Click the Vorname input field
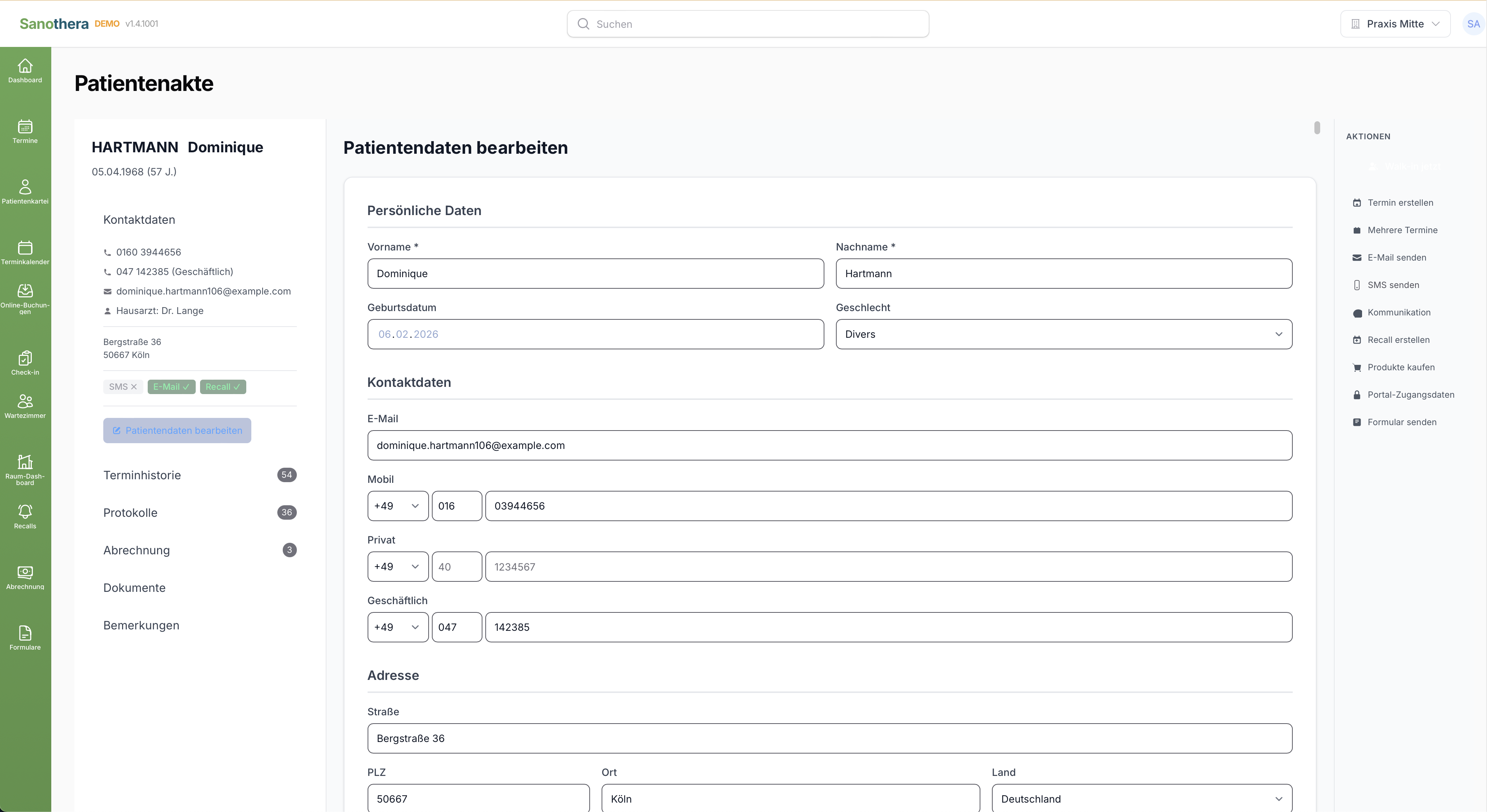Screen dimensions: 1487x812 click(x=595, y=274)
